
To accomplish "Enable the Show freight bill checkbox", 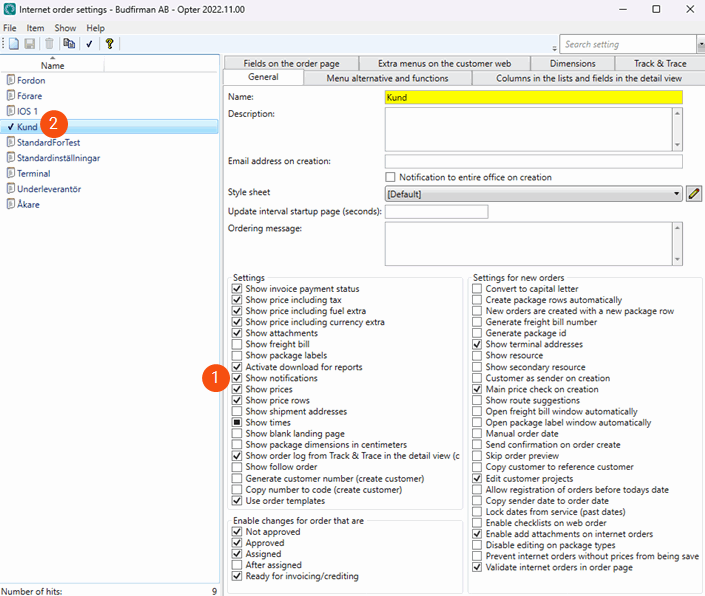I will pyautogui.click(x=237, y=345).
